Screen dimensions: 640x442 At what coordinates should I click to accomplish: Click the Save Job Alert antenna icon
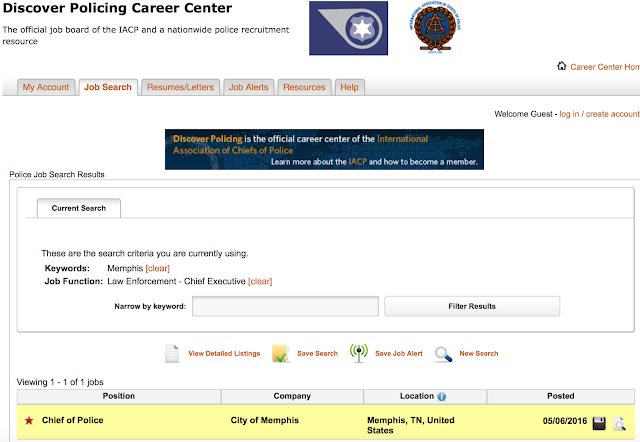click(358, 353)
